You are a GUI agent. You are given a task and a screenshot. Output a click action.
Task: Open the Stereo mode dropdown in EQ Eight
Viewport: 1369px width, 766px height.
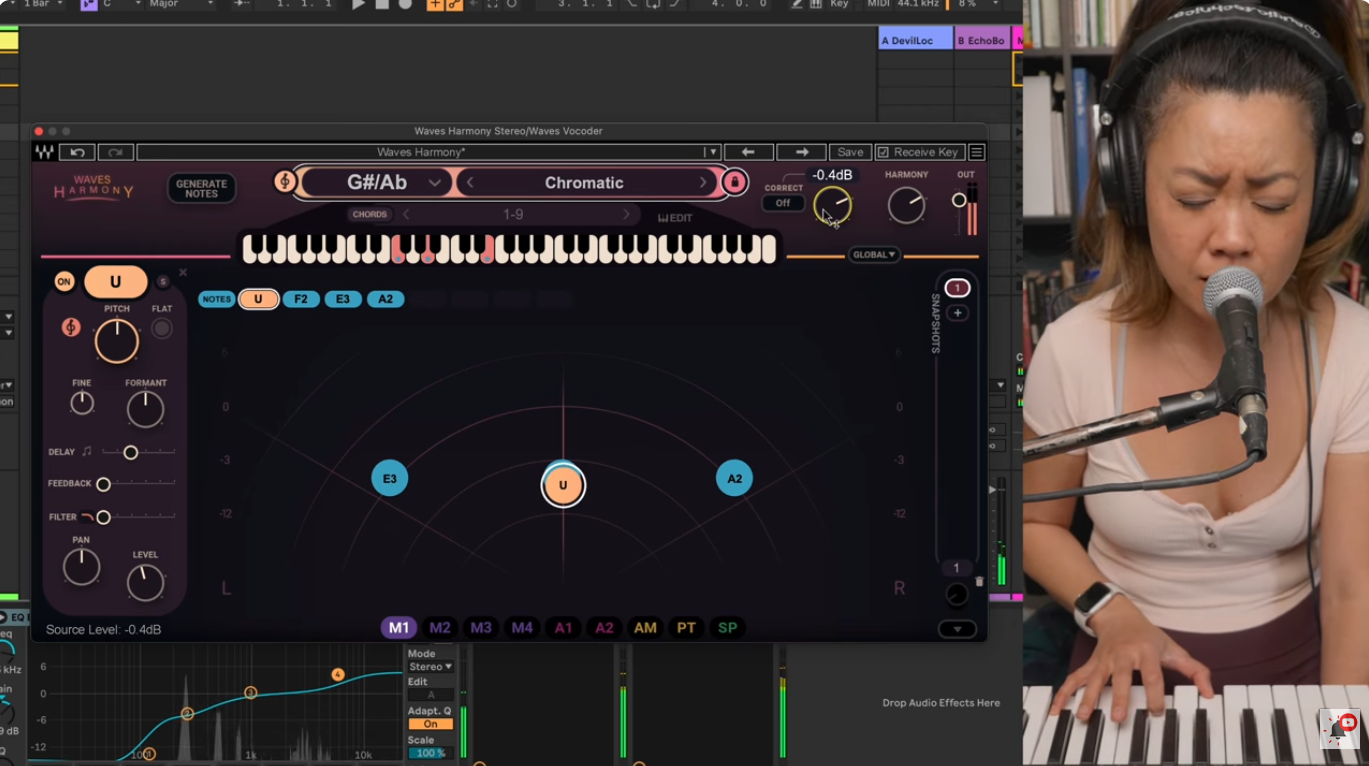pos(430,666)
